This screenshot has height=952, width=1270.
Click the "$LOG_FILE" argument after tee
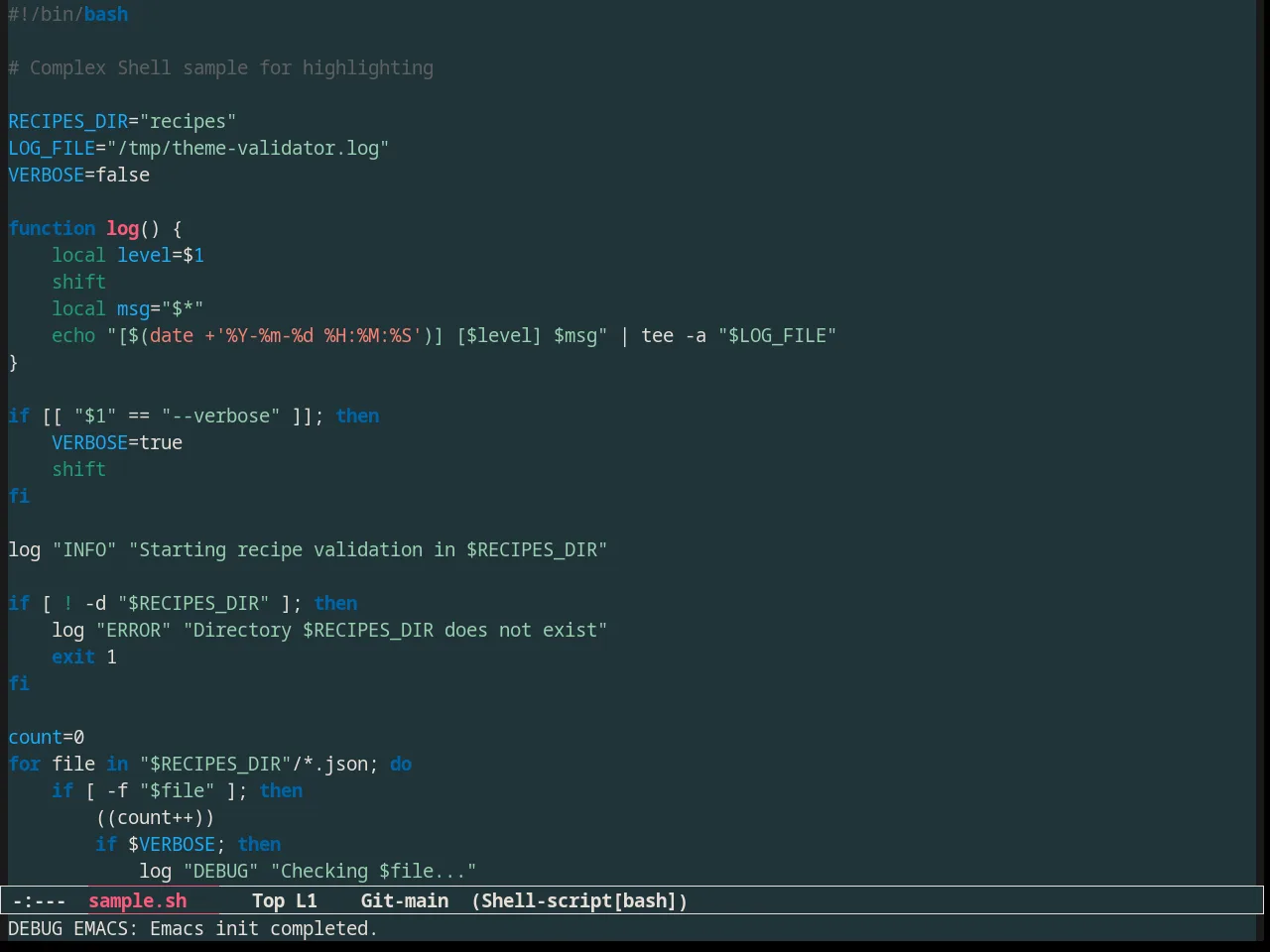[777, 335]
